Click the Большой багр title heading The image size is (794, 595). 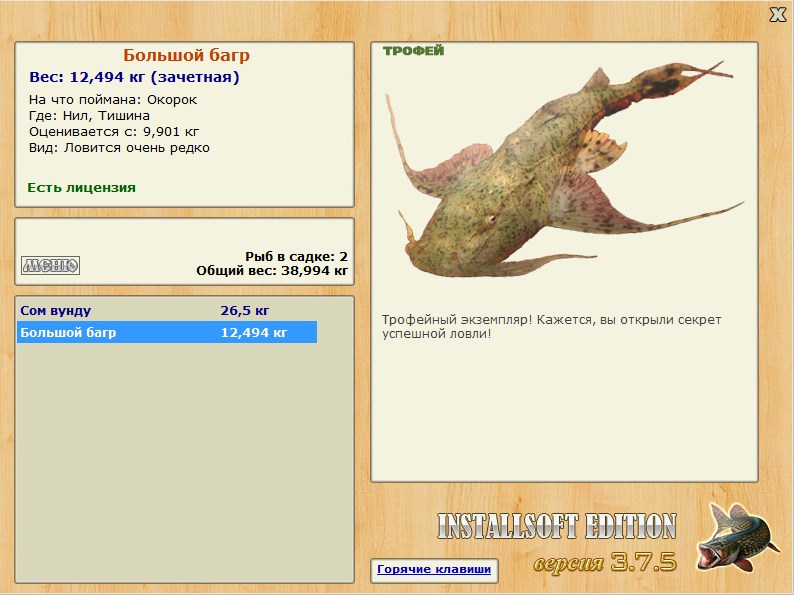pos(186,56)
